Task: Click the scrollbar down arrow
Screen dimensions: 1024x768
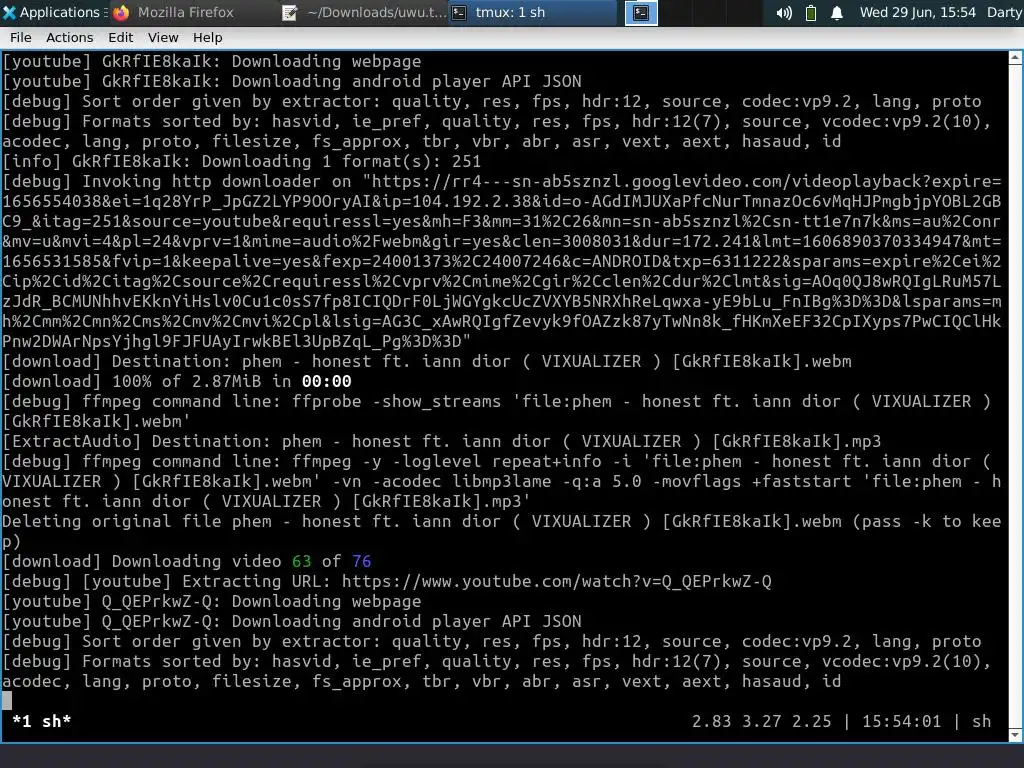Action: pyautogui.click(x=1016, y=735)
